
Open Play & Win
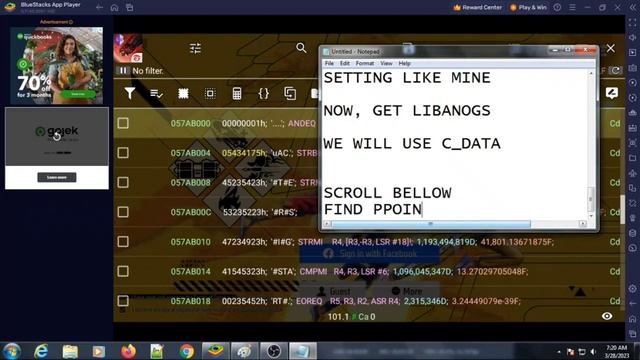click(529, 7)
